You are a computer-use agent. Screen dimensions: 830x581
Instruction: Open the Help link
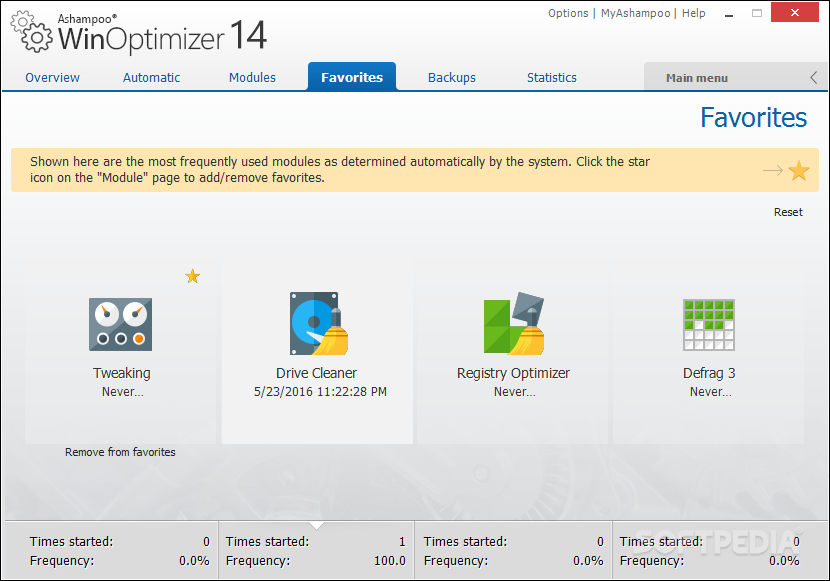coord(693,13)
